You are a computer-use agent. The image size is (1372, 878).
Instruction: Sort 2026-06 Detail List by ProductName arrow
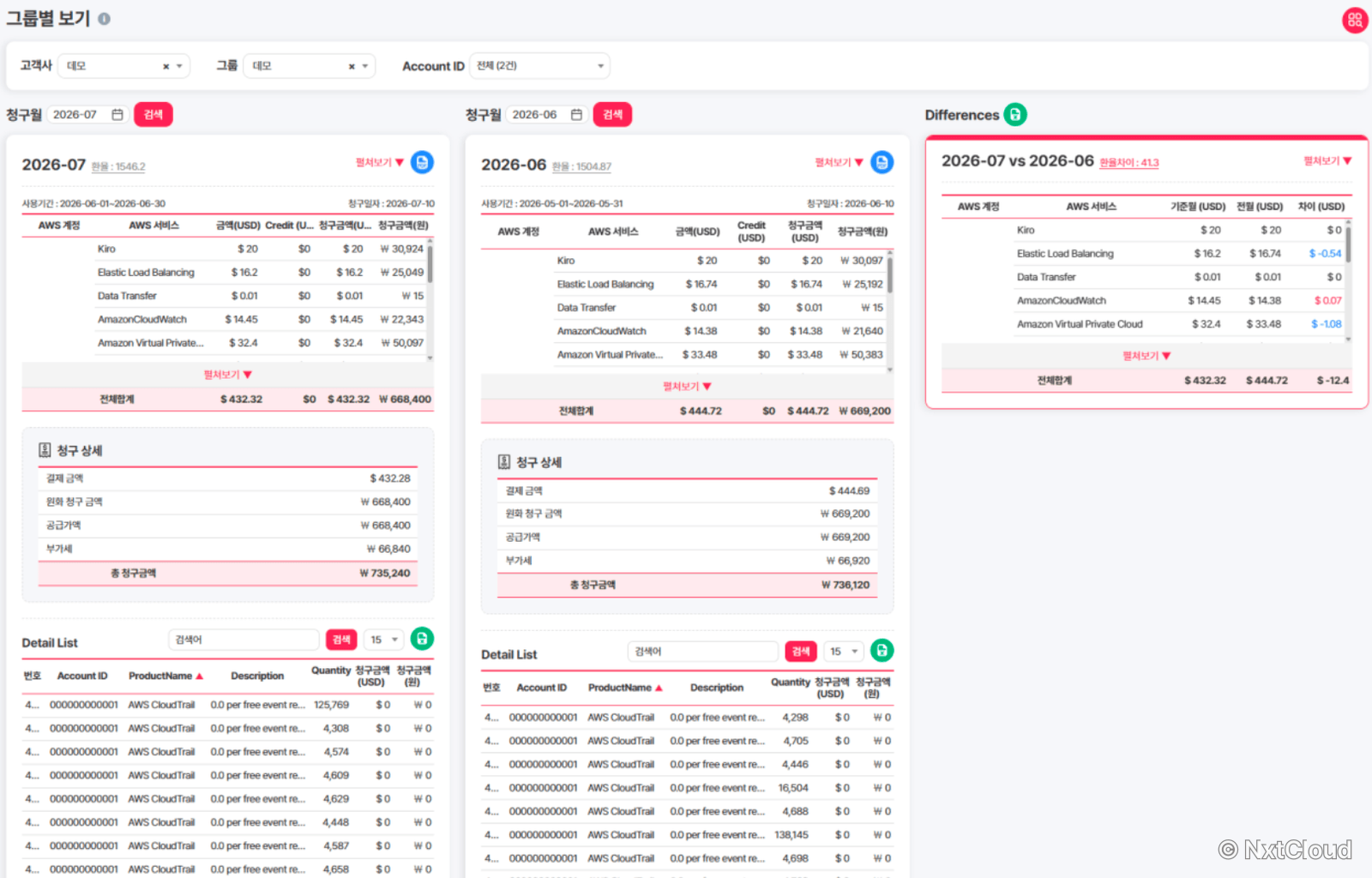point(659,689)
